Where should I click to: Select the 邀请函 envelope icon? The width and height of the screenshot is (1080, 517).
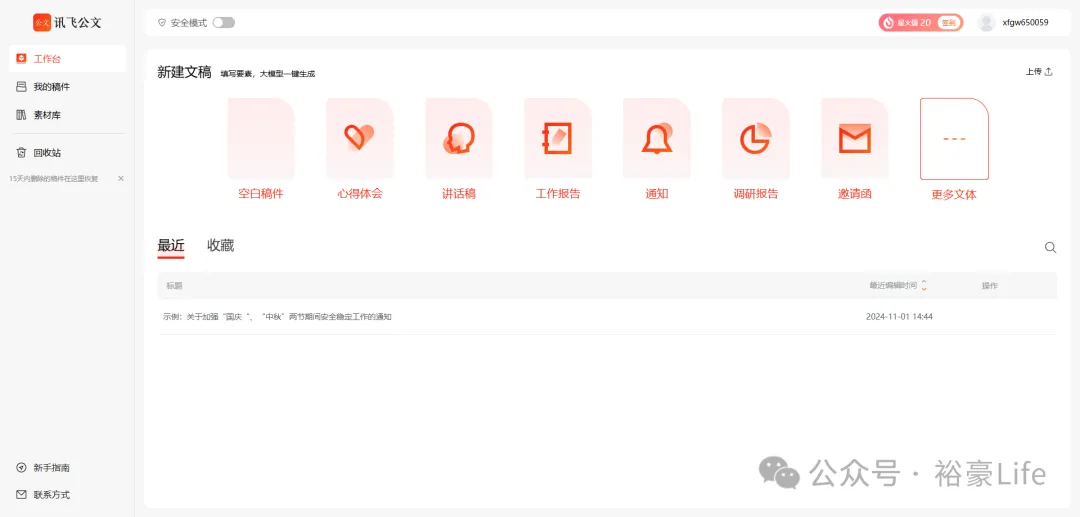coord(854,138)
